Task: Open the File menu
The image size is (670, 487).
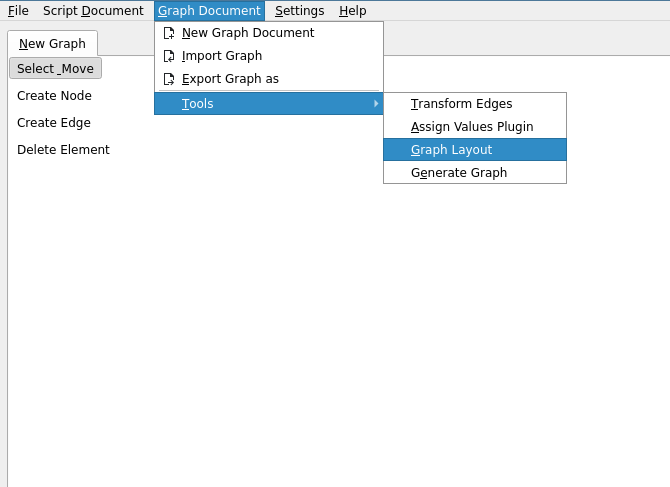Action: [x=18, y=11]
